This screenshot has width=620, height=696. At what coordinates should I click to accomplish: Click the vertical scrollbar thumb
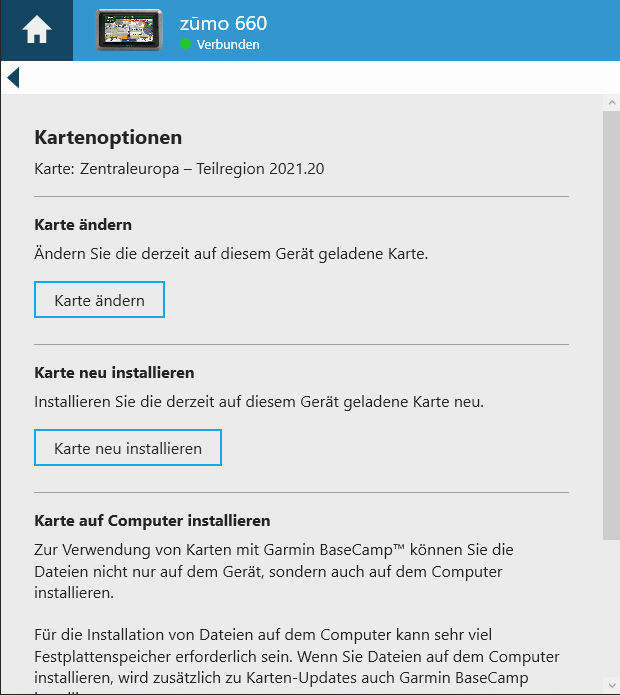(610, 320)
